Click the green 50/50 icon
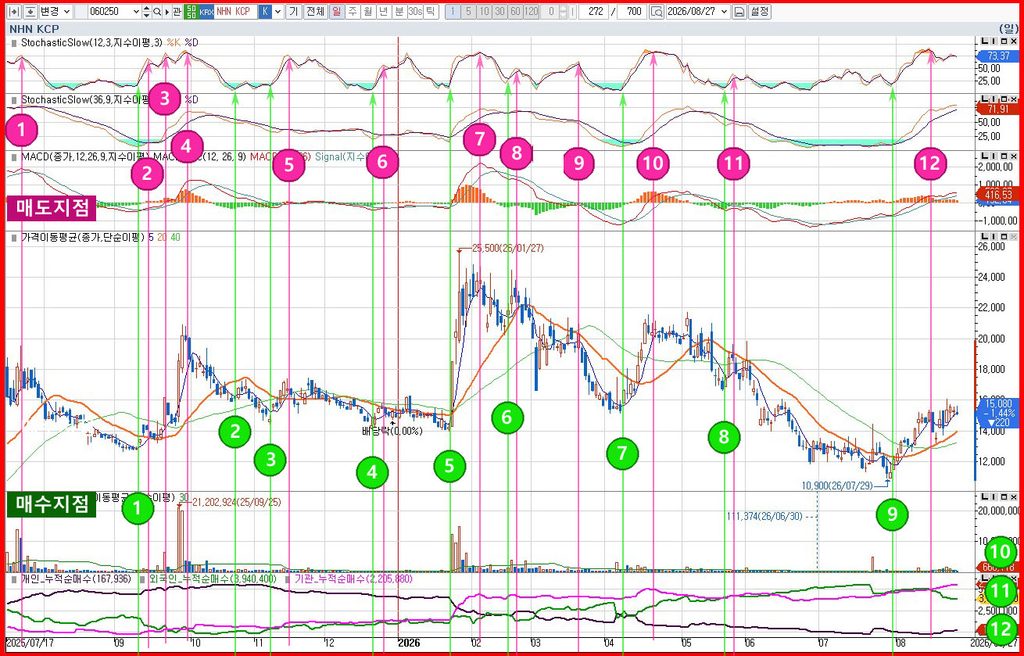The width and height of the screenshot is (1024, 656). pyautogui.click(x=191, y=12)
